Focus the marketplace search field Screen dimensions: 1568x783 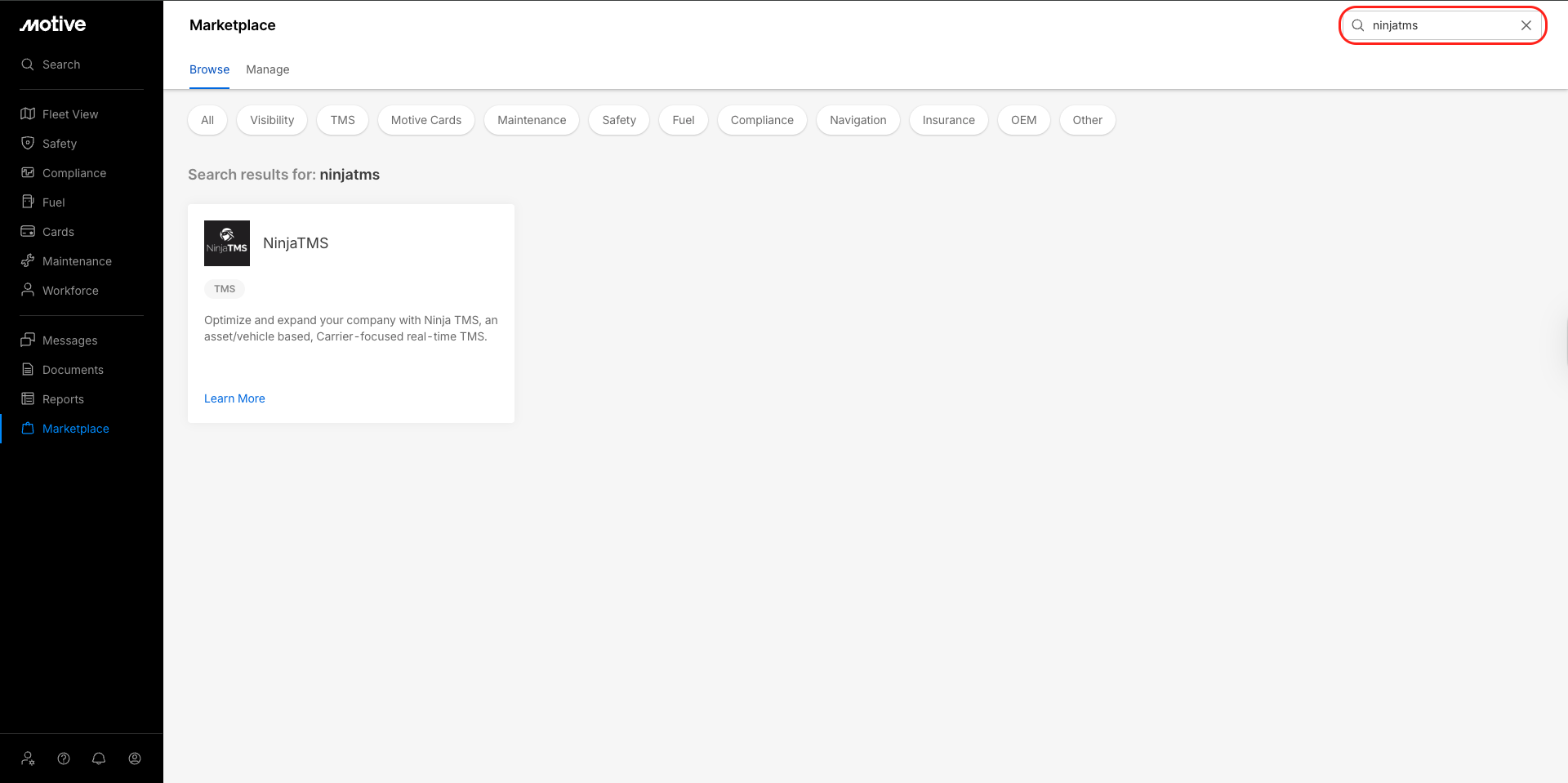click(x=1442, y=25)
